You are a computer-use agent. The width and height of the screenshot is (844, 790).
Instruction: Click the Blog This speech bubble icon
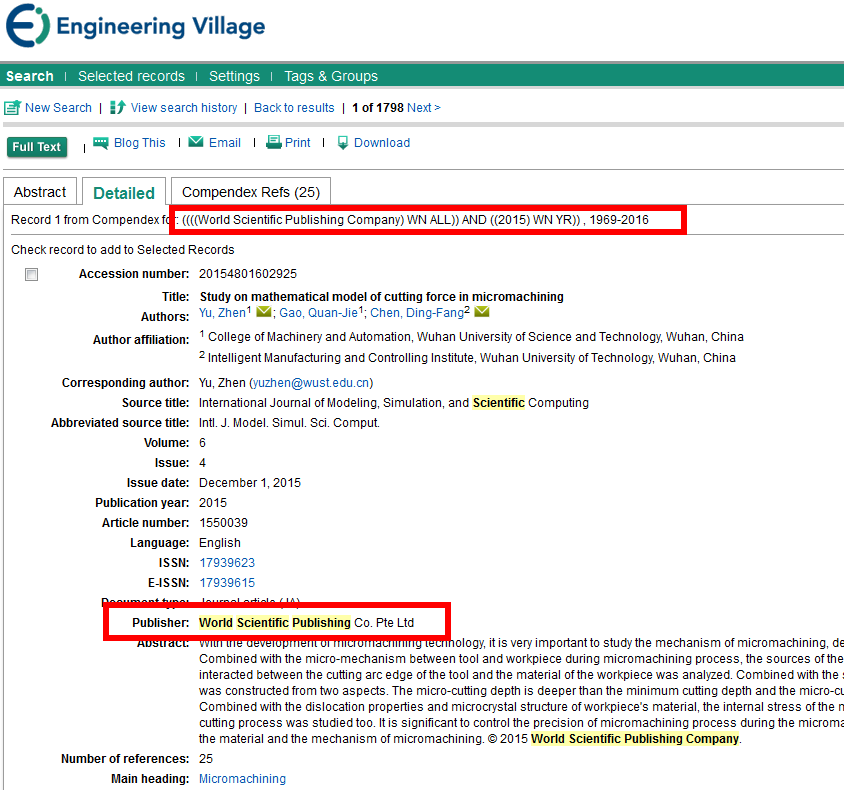101,143
